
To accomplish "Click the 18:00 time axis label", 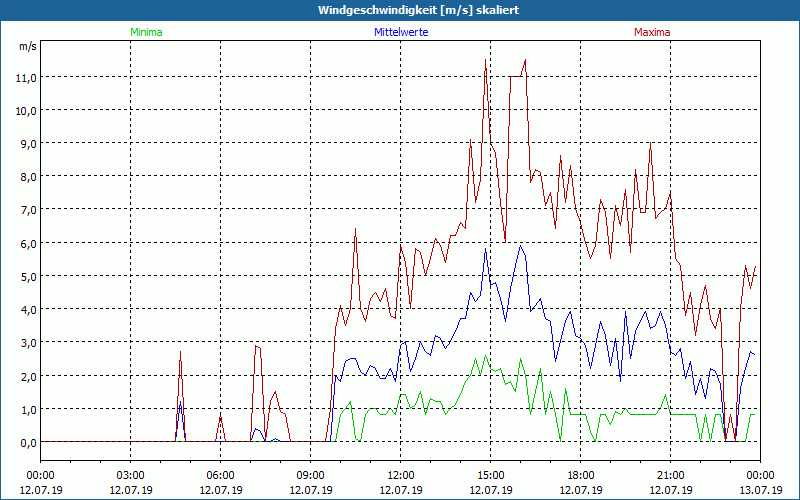I will point(581,476).
